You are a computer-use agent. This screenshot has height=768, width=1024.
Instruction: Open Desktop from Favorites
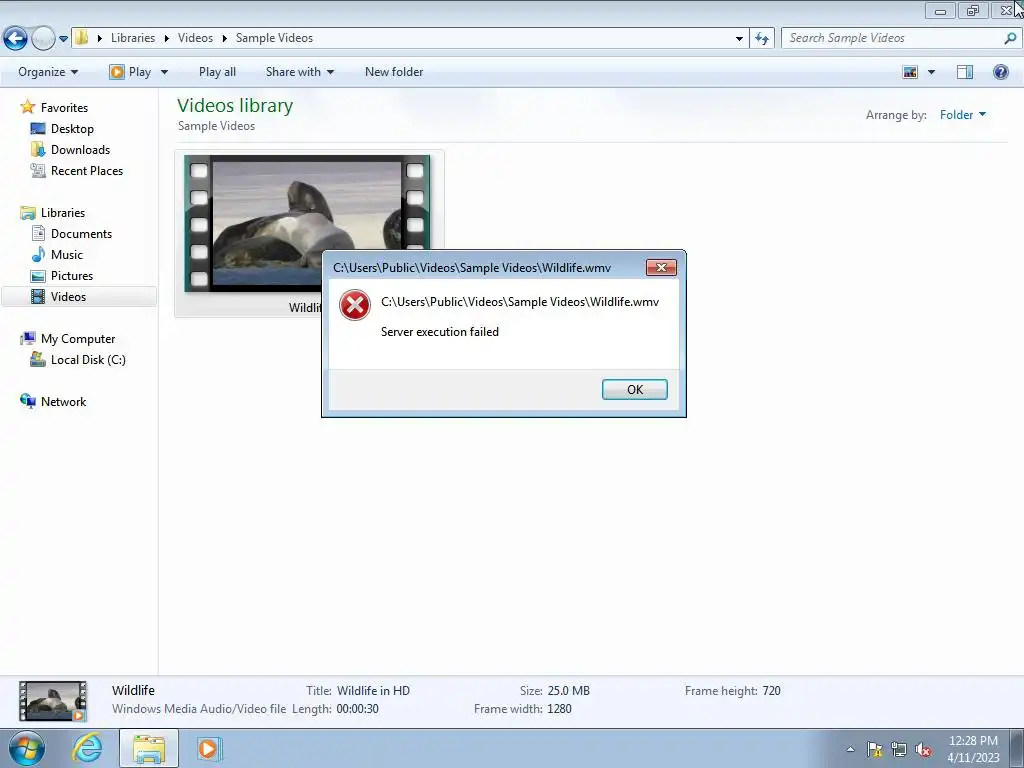coord(72,129)
